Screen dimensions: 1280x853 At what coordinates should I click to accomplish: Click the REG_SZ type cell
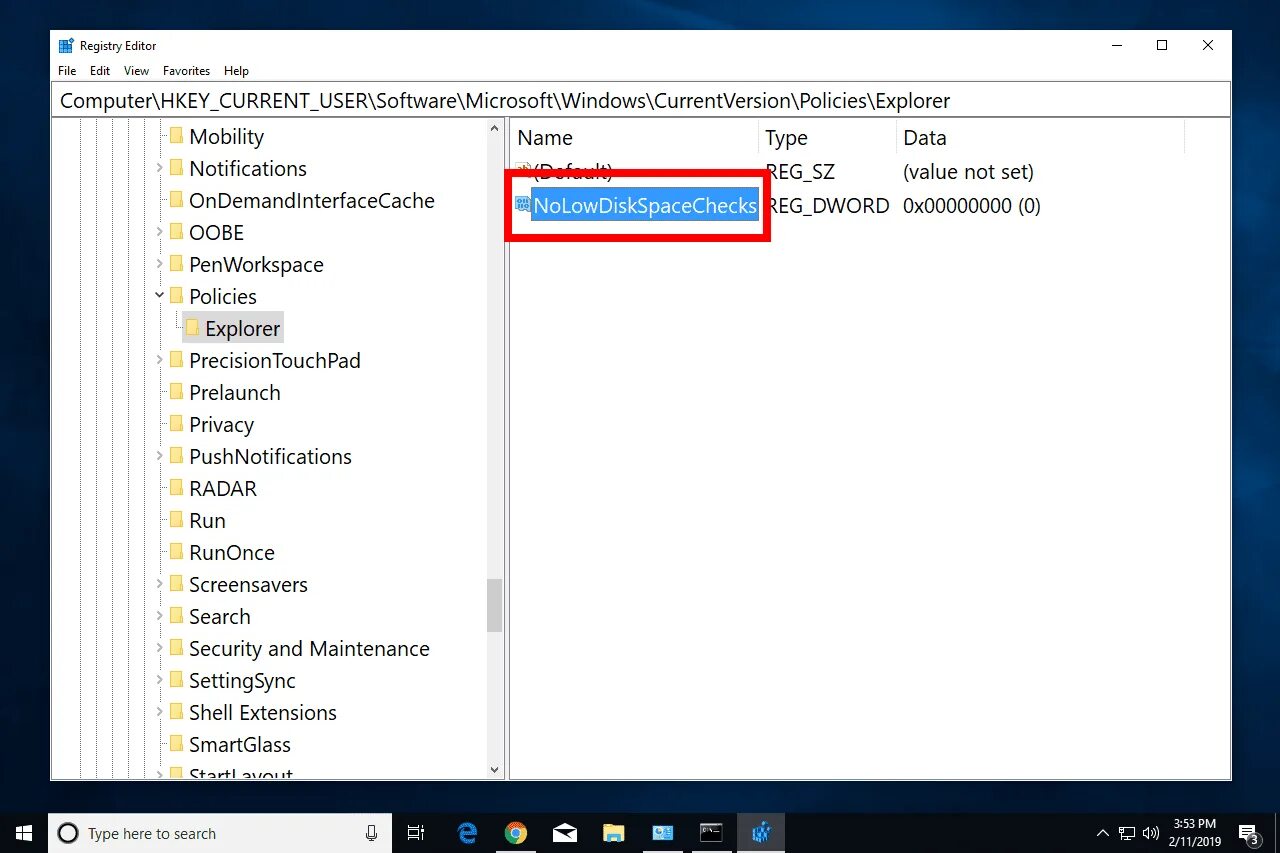800,171
